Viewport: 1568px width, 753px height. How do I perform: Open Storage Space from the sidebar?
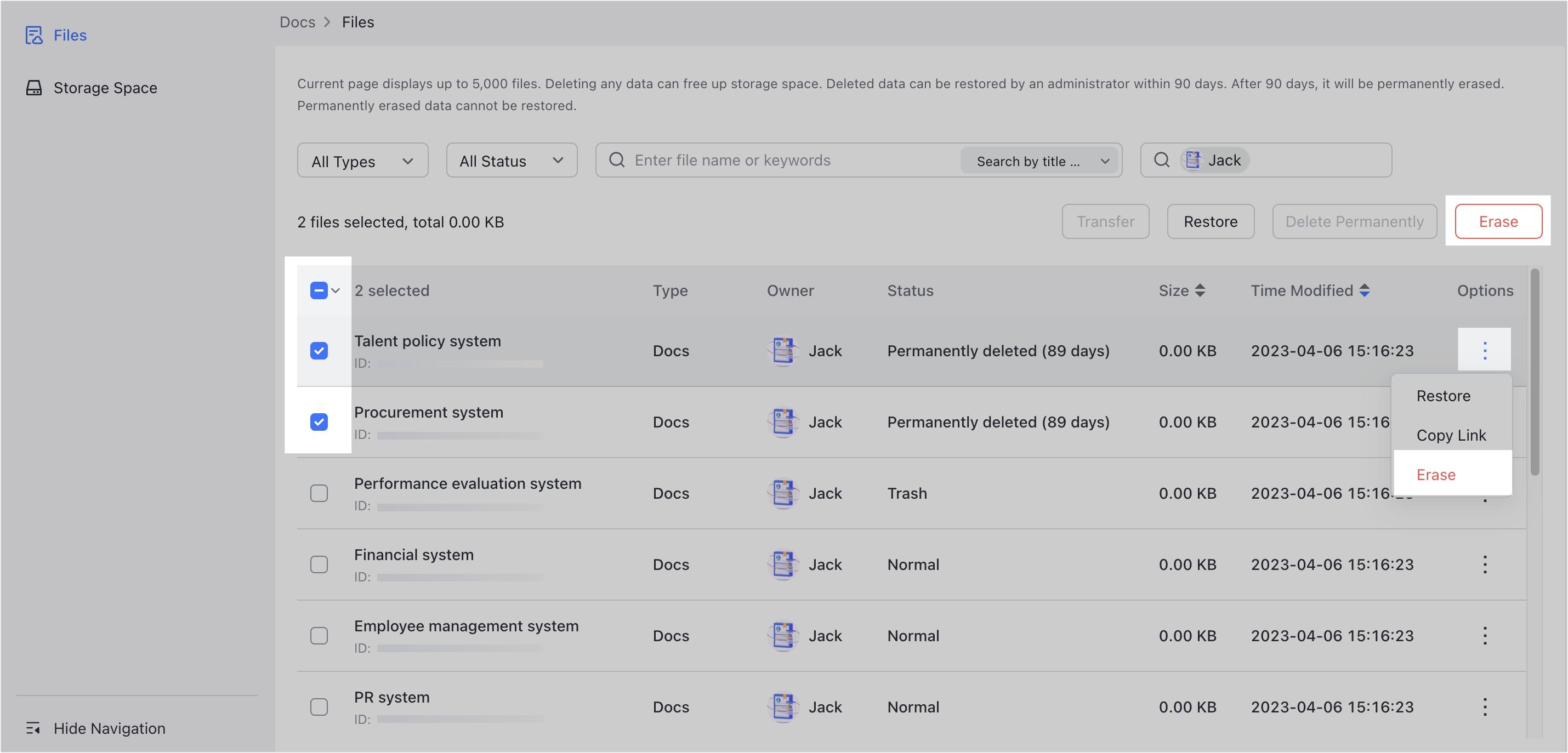105,88
